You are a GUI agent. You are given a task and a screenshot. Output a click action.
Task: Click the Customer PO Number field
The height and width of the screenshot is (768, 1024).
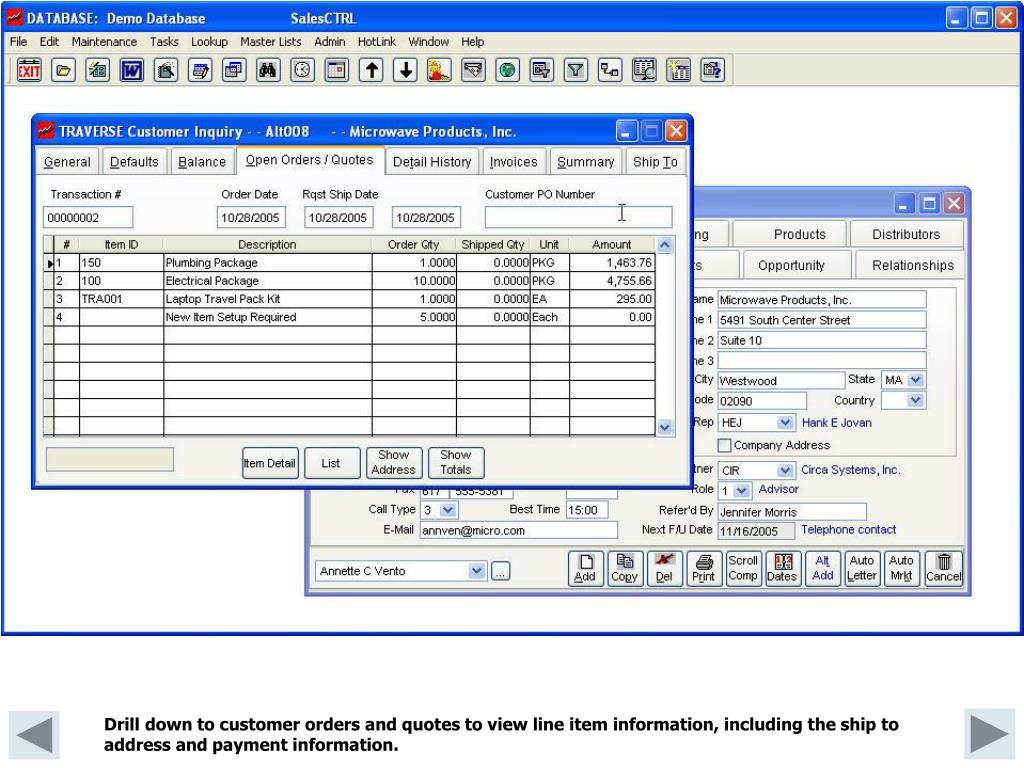point(578,217)
